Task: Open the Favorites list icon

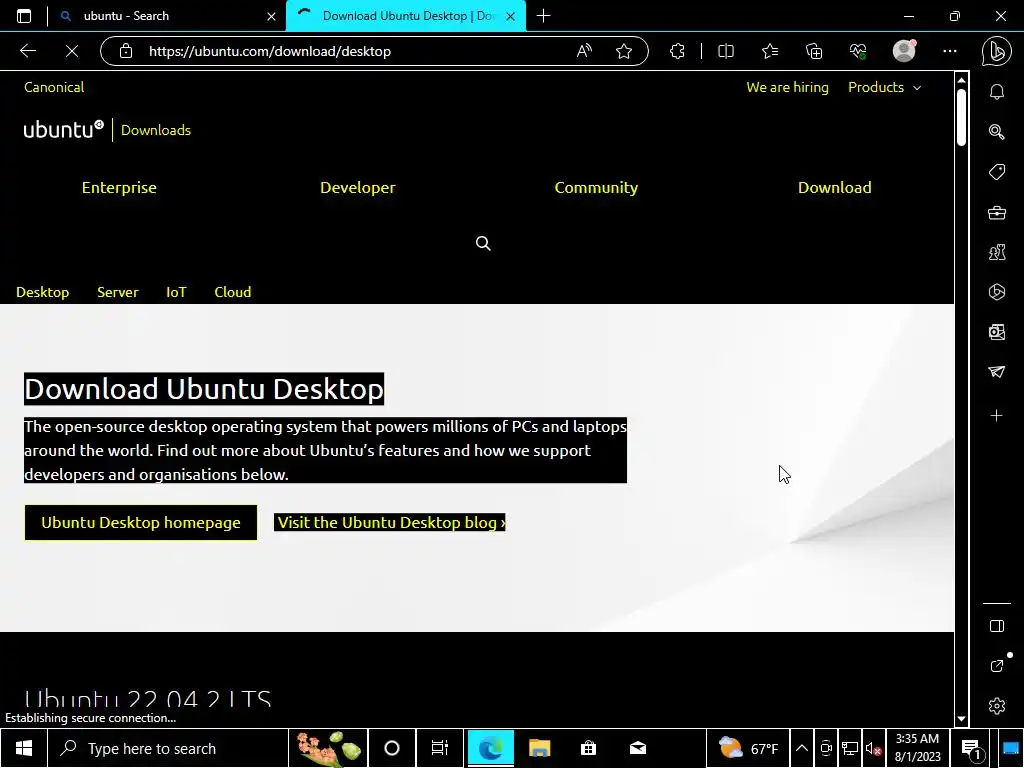Action: coord(770,51)
